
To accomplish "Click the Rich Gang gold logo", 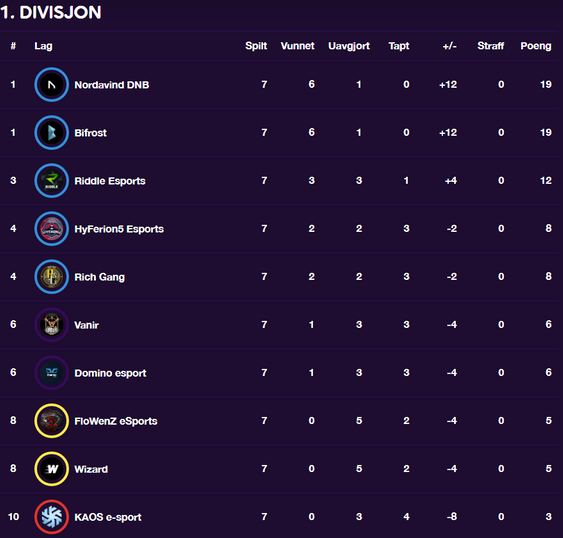I will coord(51,277).
